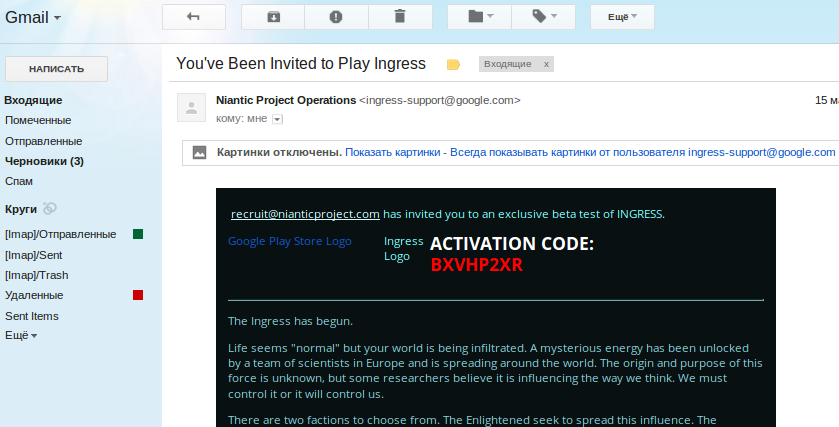839x427 pixels.
Task: Click the Ingress Logo image placeholder
Action: coord(403,249)
